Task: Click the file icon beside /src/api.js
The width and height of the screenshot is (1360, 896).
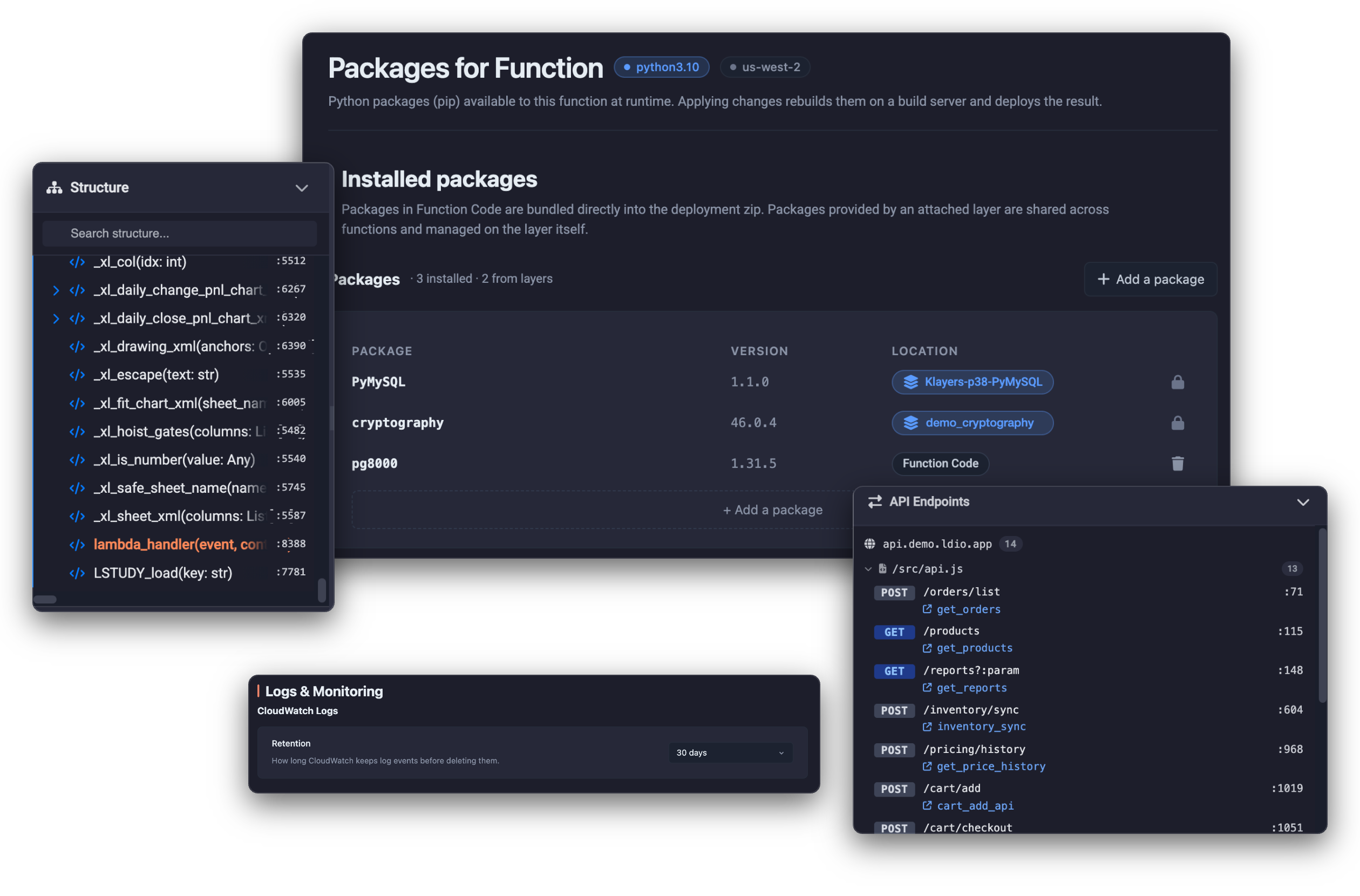Action: pyautogui.click(x=883, y=568)
